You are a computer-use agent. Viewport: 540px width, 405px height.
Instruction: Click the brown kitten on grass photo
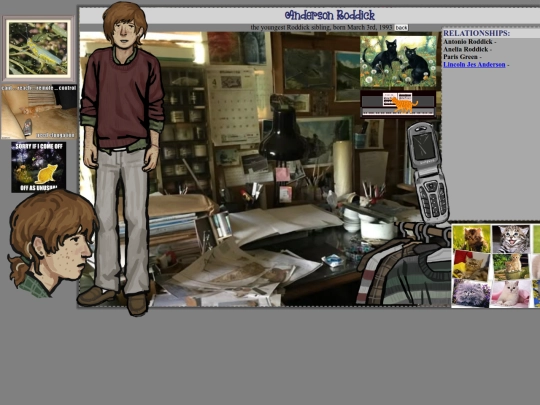(471, 238)
